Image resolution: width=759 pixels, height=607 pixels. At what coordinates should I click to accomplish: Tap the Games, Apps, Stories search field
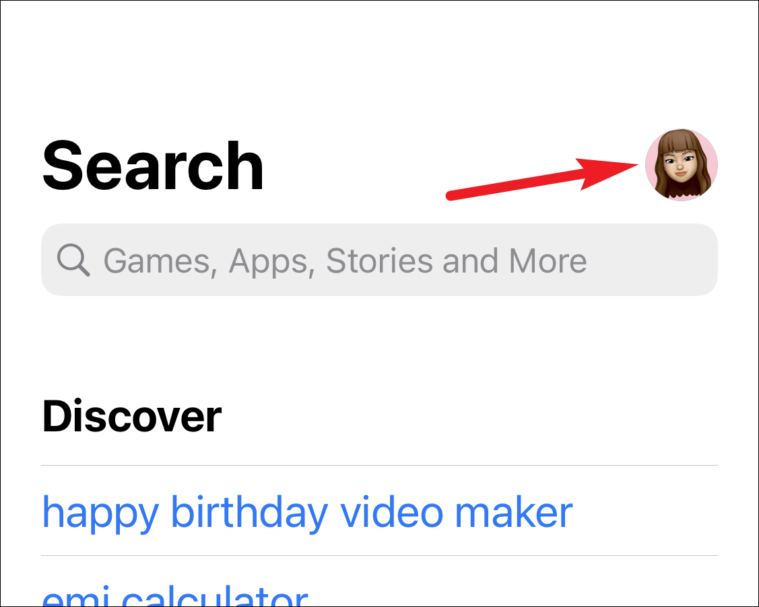pyautogui.click(x=380, y=260)
